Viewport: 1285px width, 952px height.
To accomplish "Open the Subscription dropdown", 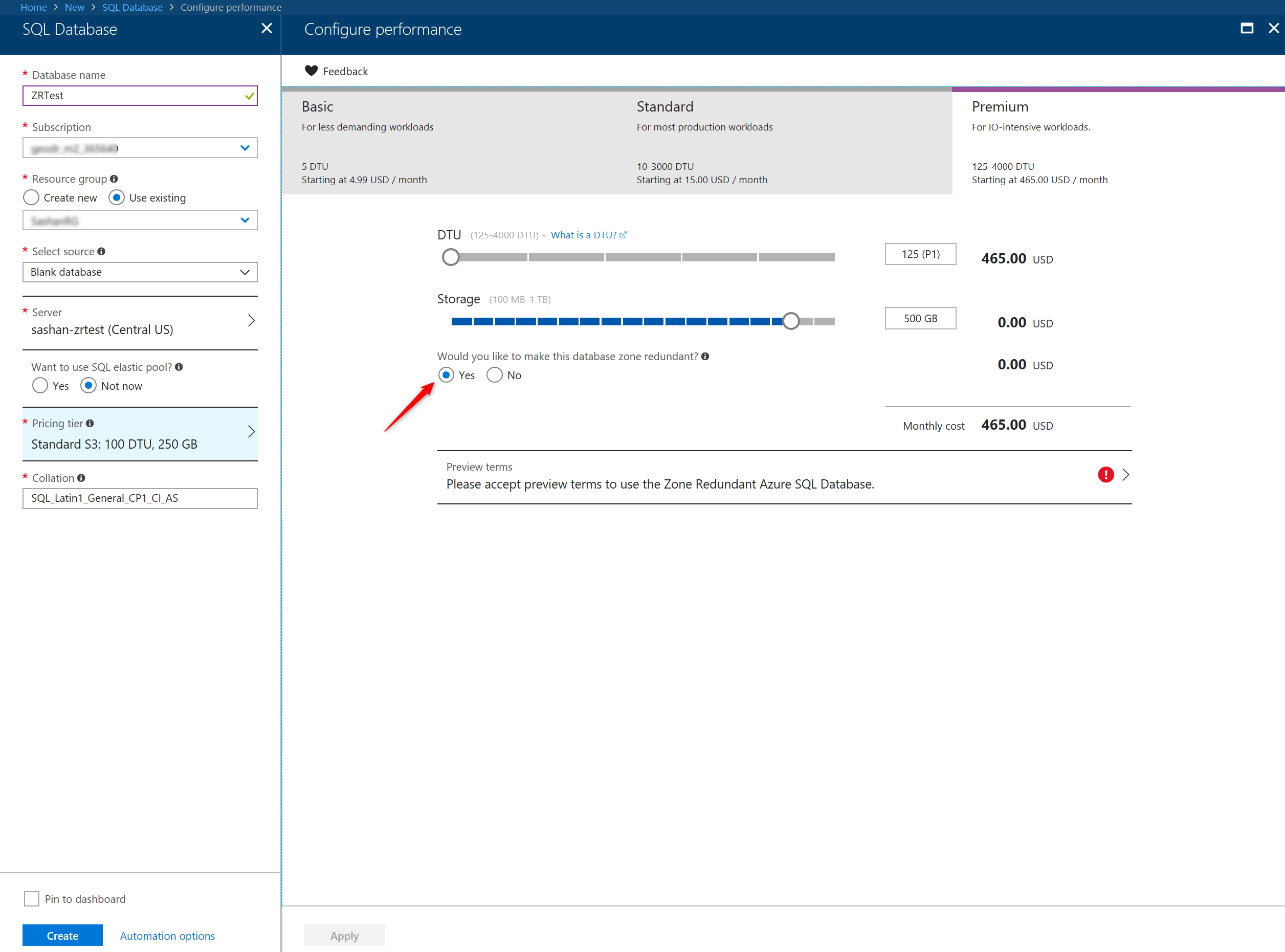I will [x=140, y=148].
